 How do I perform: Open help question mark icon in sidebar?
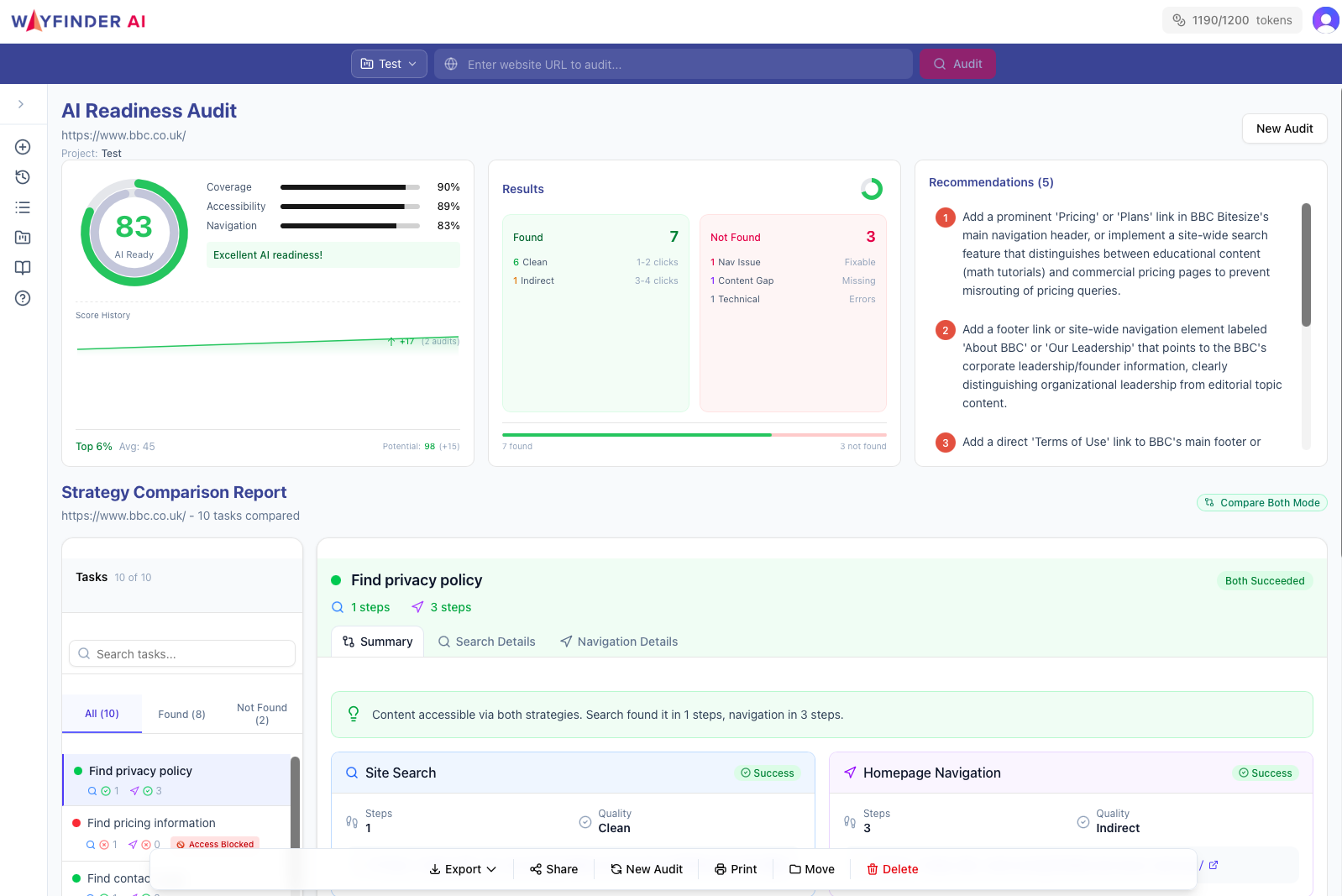tap(23, 298)
